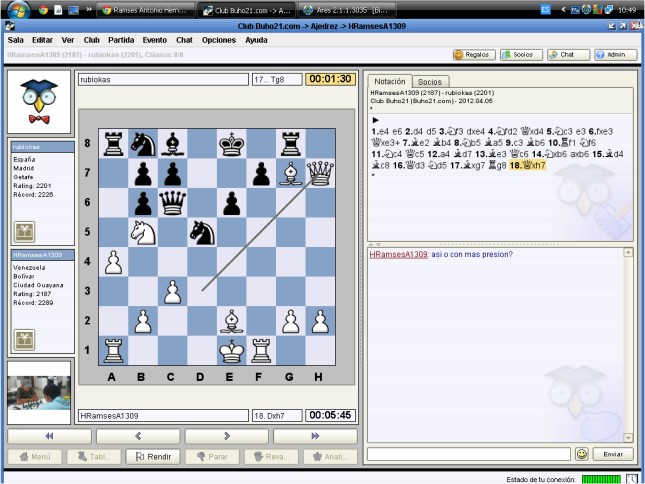
Task: Send the chat message with Enviar
Action: click(x=614, y=454)
